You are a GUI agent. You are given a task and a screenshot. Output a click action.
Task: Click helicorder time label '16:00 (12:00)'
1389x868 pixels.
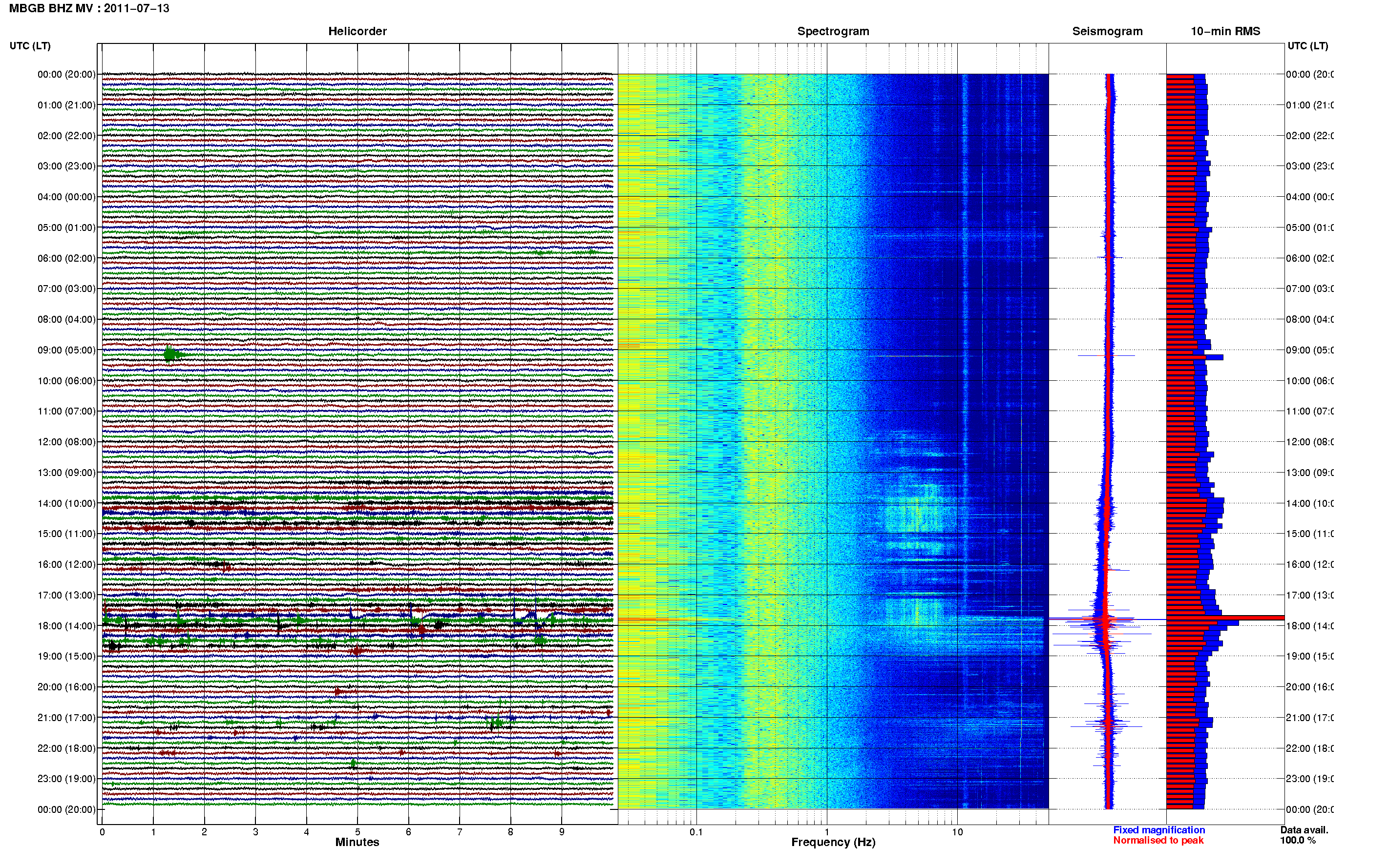(x=66, y=564)
